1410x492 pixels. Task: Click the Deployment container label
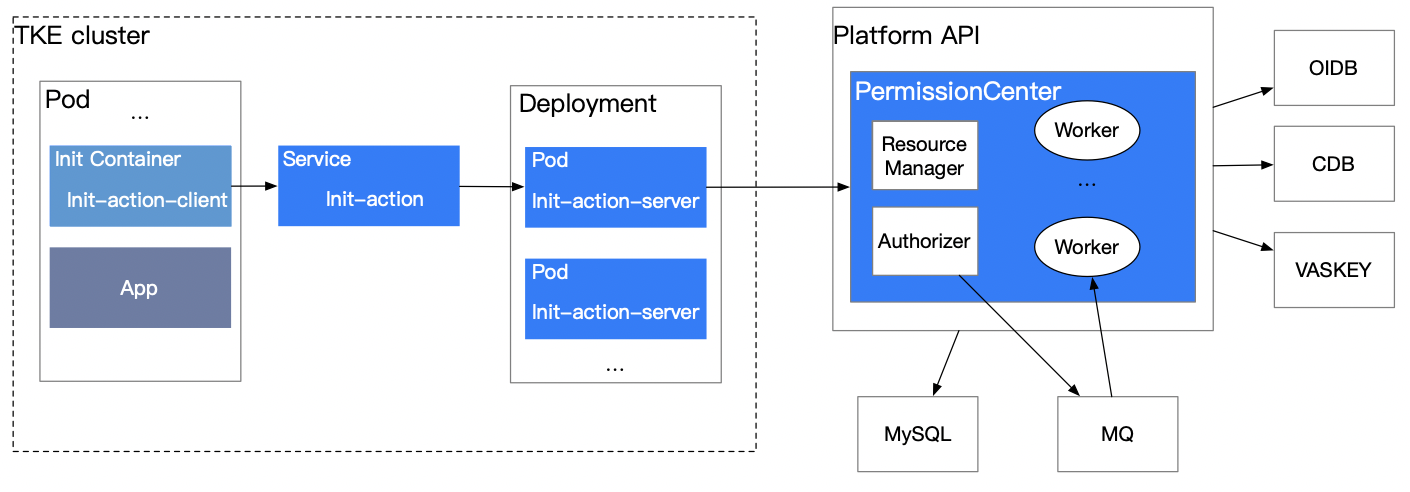[588, 103]
